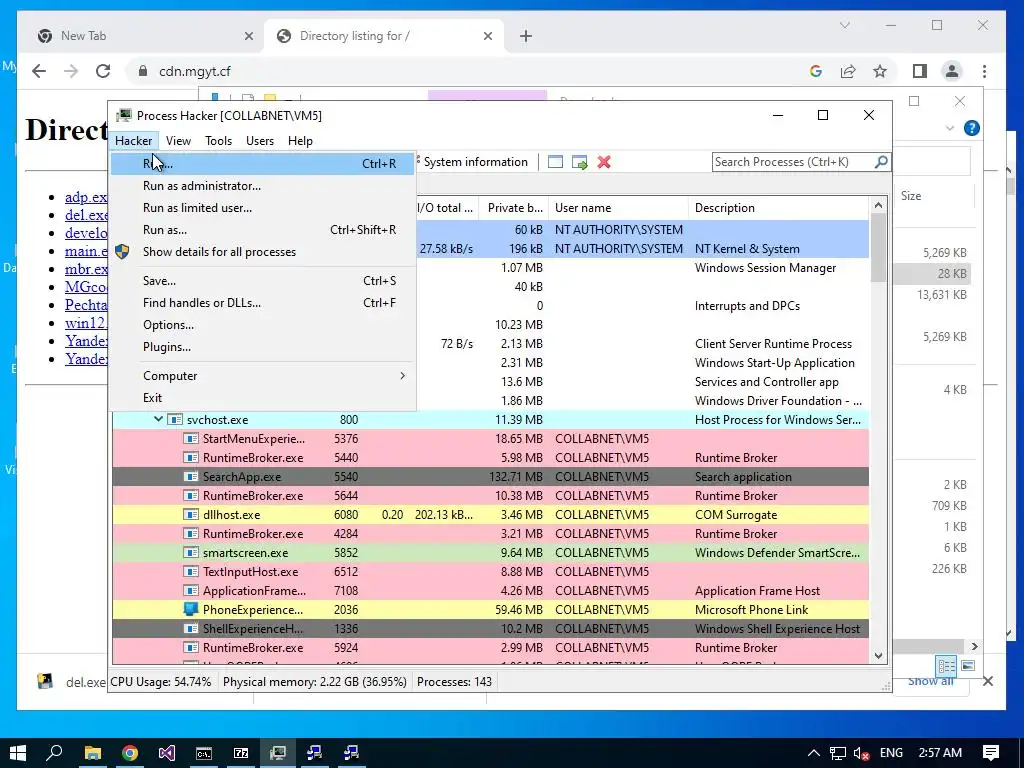Click find window and thread icon
This screenshot has height=768, width=1024.
click(579, 162)
